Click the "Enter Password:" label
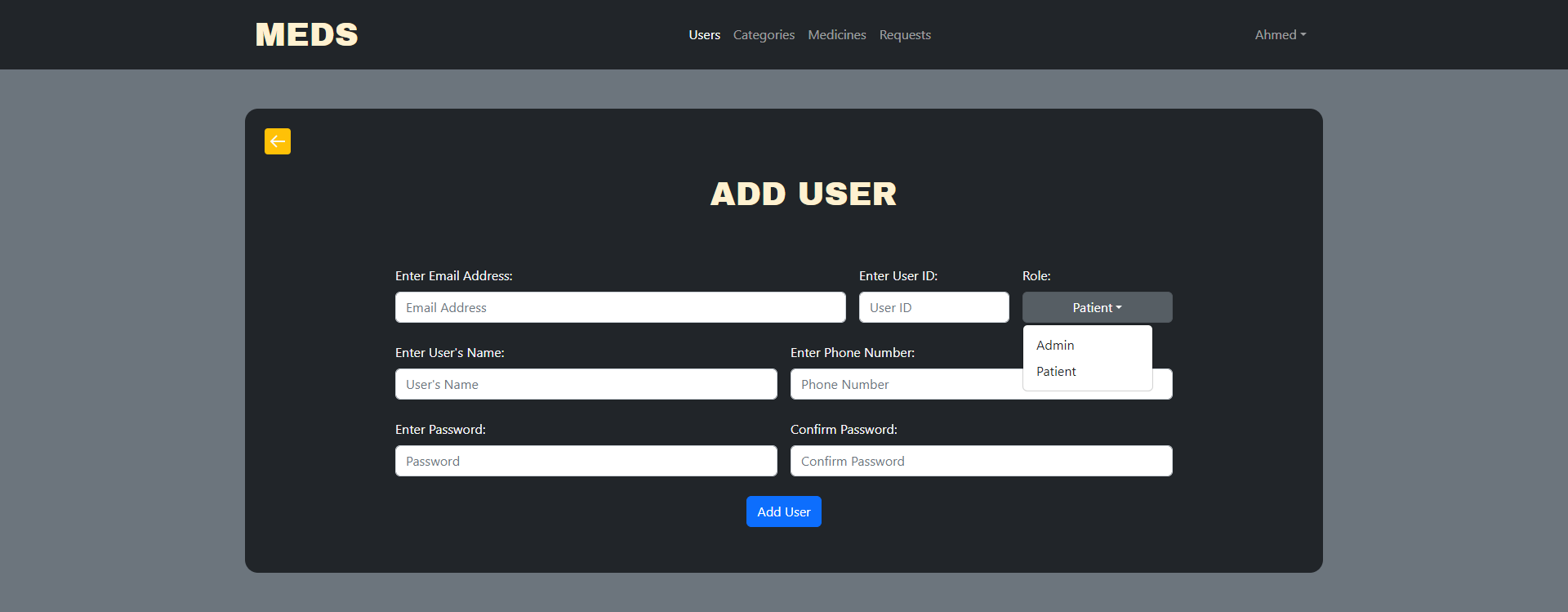Screen dimensions: 1568x612 point(440,430)
